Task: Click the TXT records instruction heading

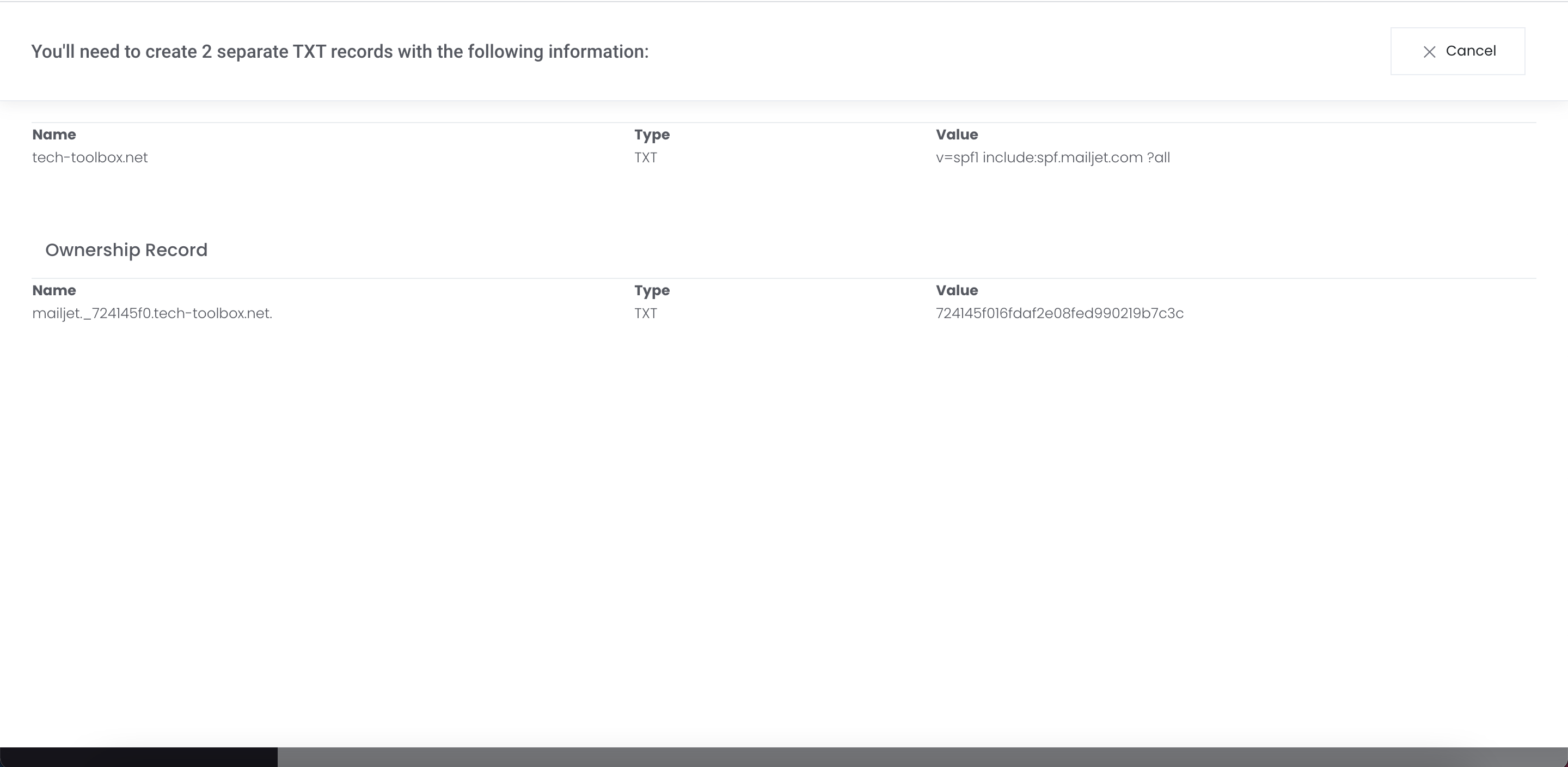Action: (340, 52)
